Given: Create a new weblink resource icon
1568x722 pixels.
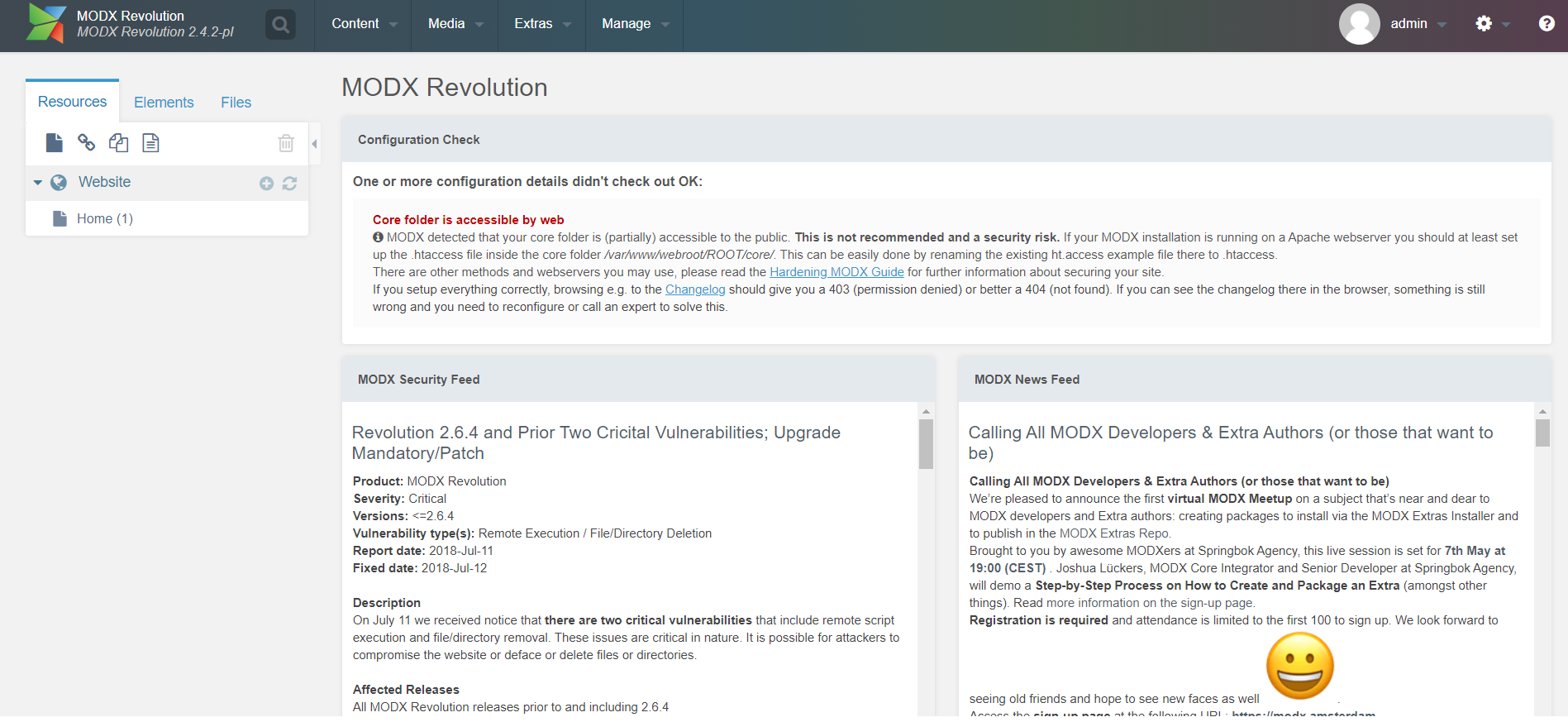Looking at the screenshot, I should click(86, 142).
